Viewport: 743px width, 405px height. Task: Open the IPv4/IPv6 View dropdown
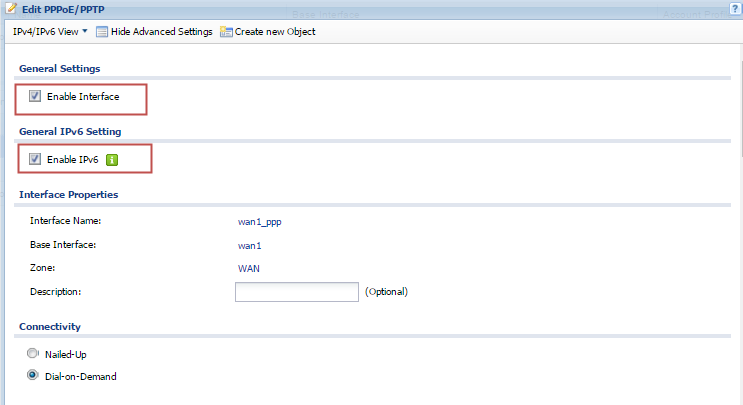(x=50, y=32)
